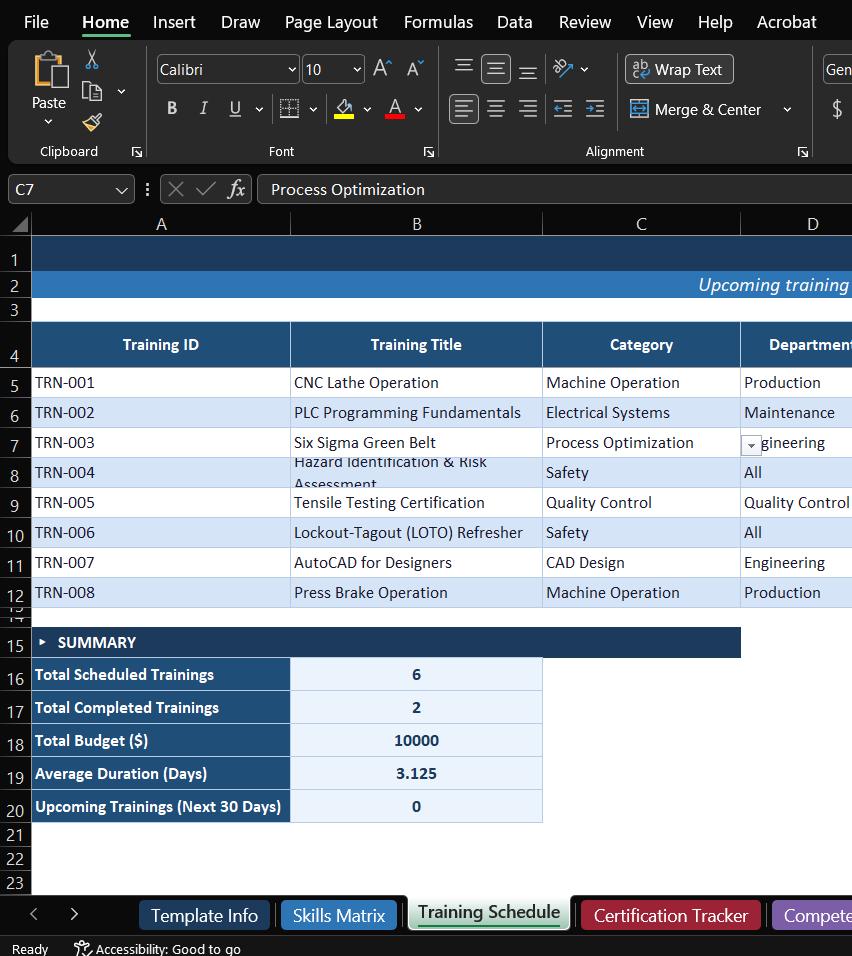Toggle Middle Align button

click(496, 69)
